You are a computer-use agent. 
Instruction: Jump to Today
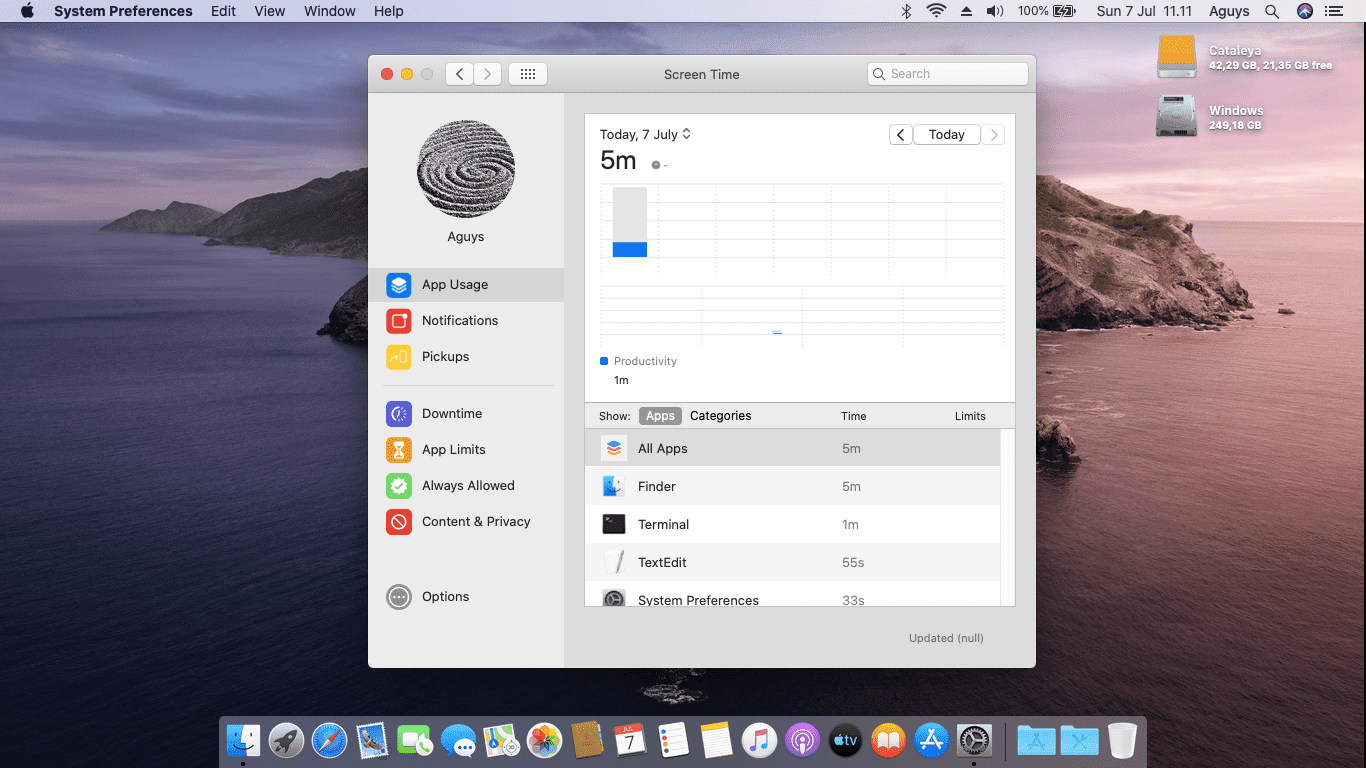[946, 135]
